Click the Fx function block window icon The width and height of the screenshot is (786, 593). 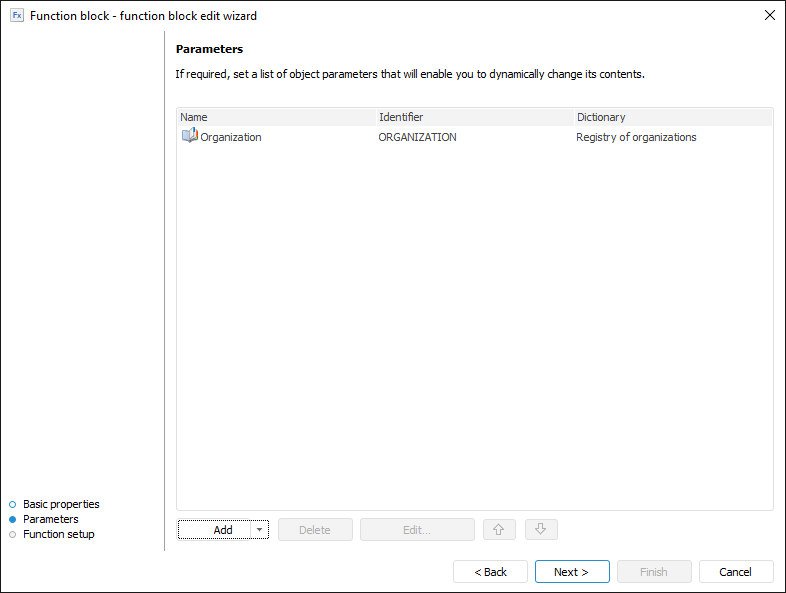17,16
